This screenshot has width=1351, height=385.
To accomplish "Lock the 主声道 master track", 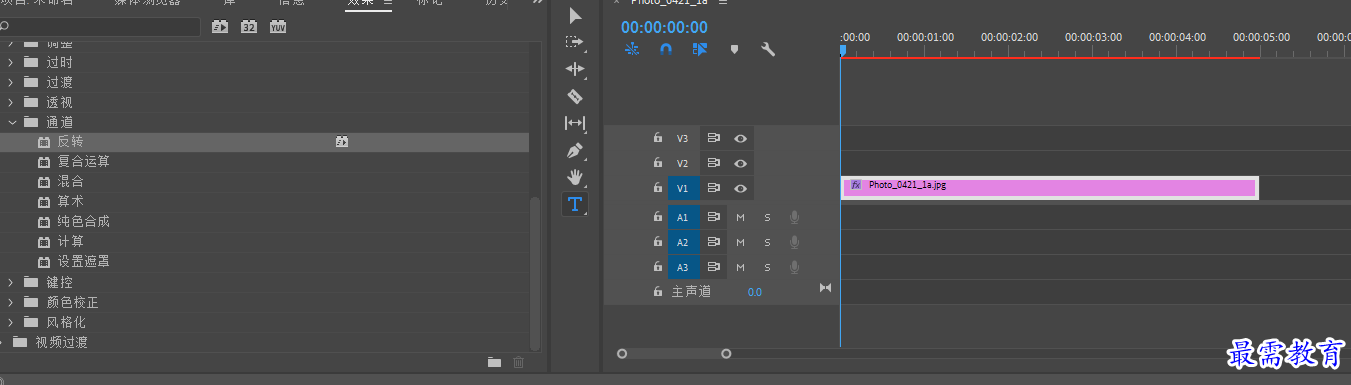I will 657,292.
